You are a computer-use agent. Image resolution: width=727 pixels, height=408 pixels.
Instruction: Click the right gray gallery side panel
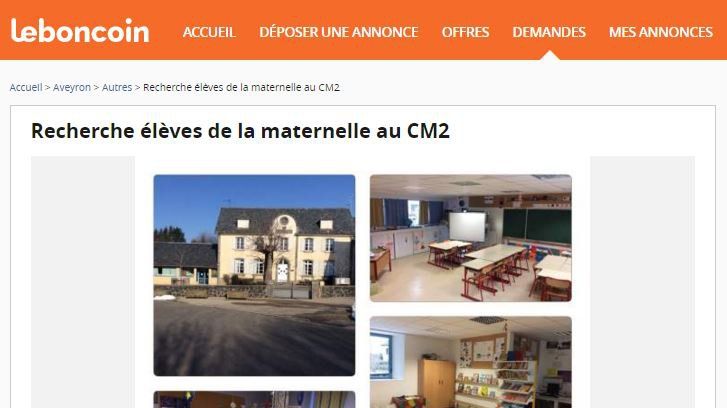(x=643, y=282)
